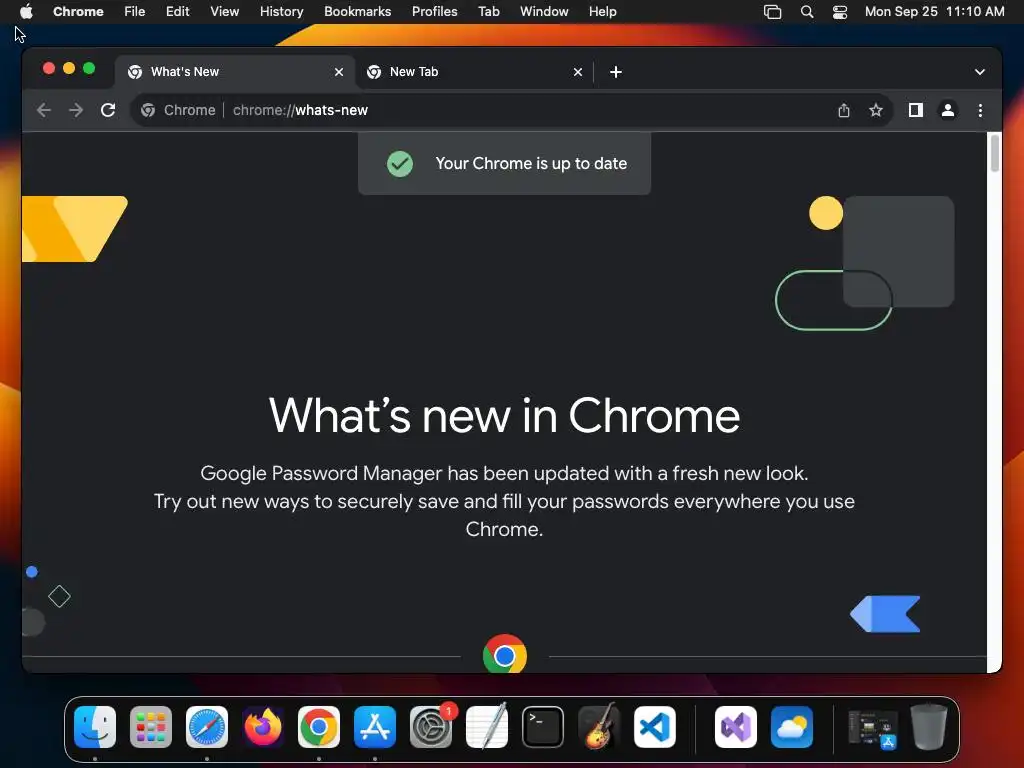This screenshot has height=768, width=1024.
Task: Open the Chrome application menu
Action: click(78, 12)
